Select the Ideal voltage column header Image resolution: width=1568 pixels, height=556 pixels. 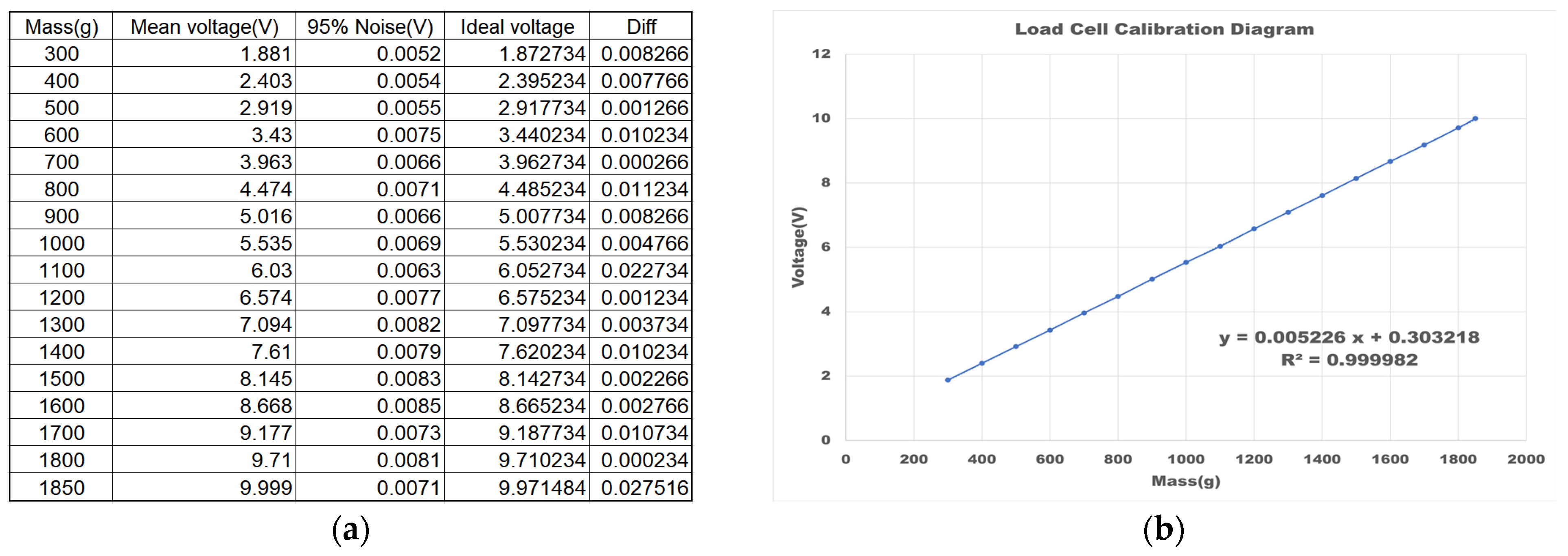point(517,27)
